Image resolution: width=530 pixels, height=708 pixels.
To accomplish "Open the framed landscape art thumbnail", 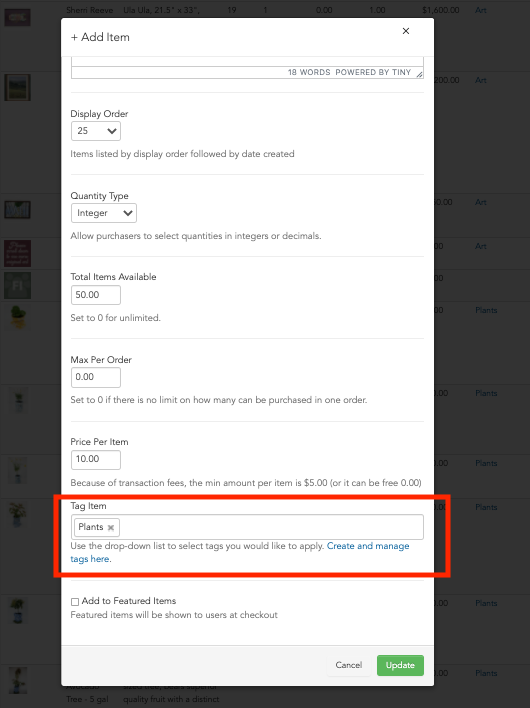I will [18, 87].
